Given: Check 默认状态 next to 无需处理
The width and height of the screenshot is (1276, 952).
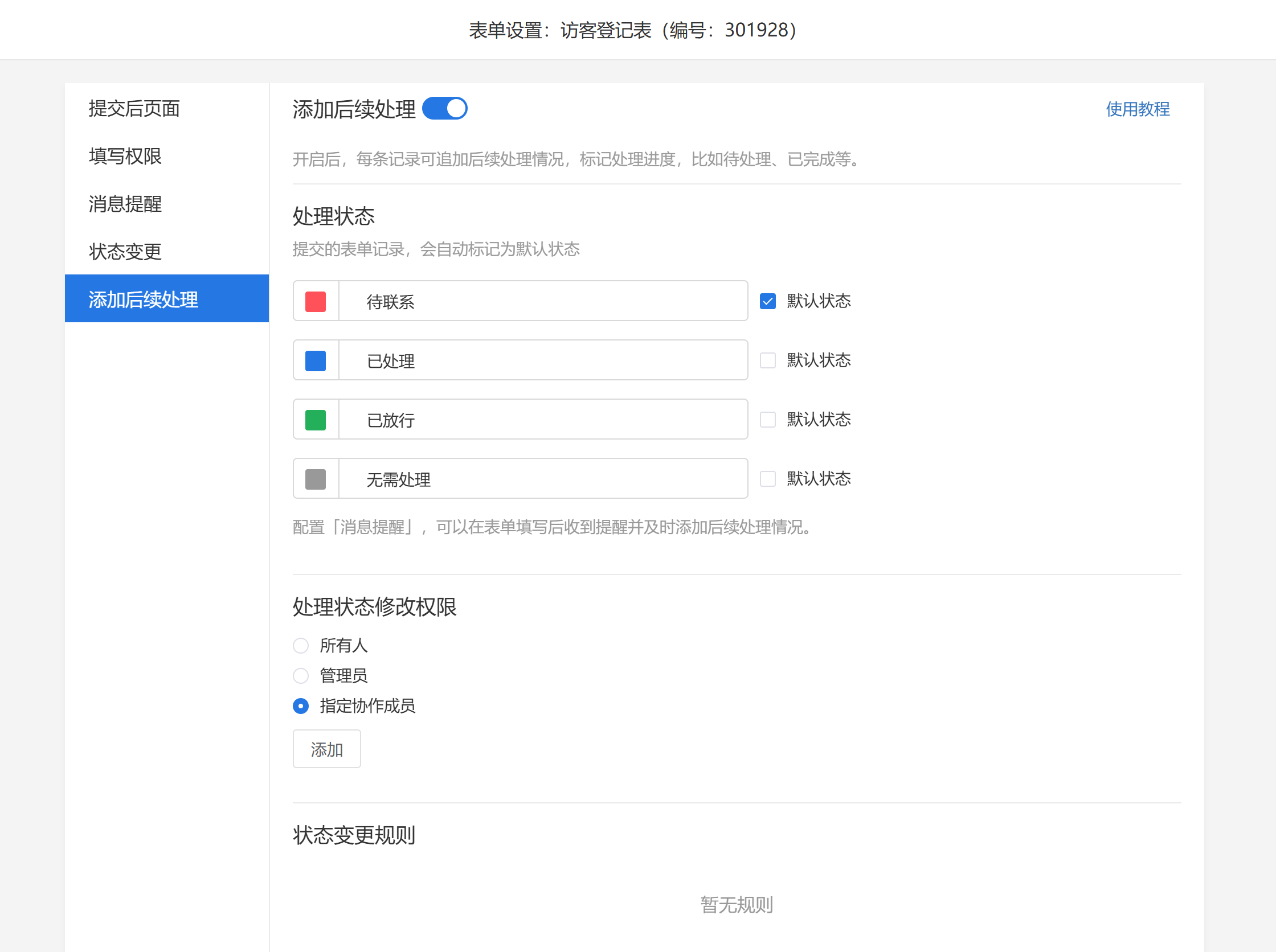Looking at the screenshot, I should tap(767, 479).
